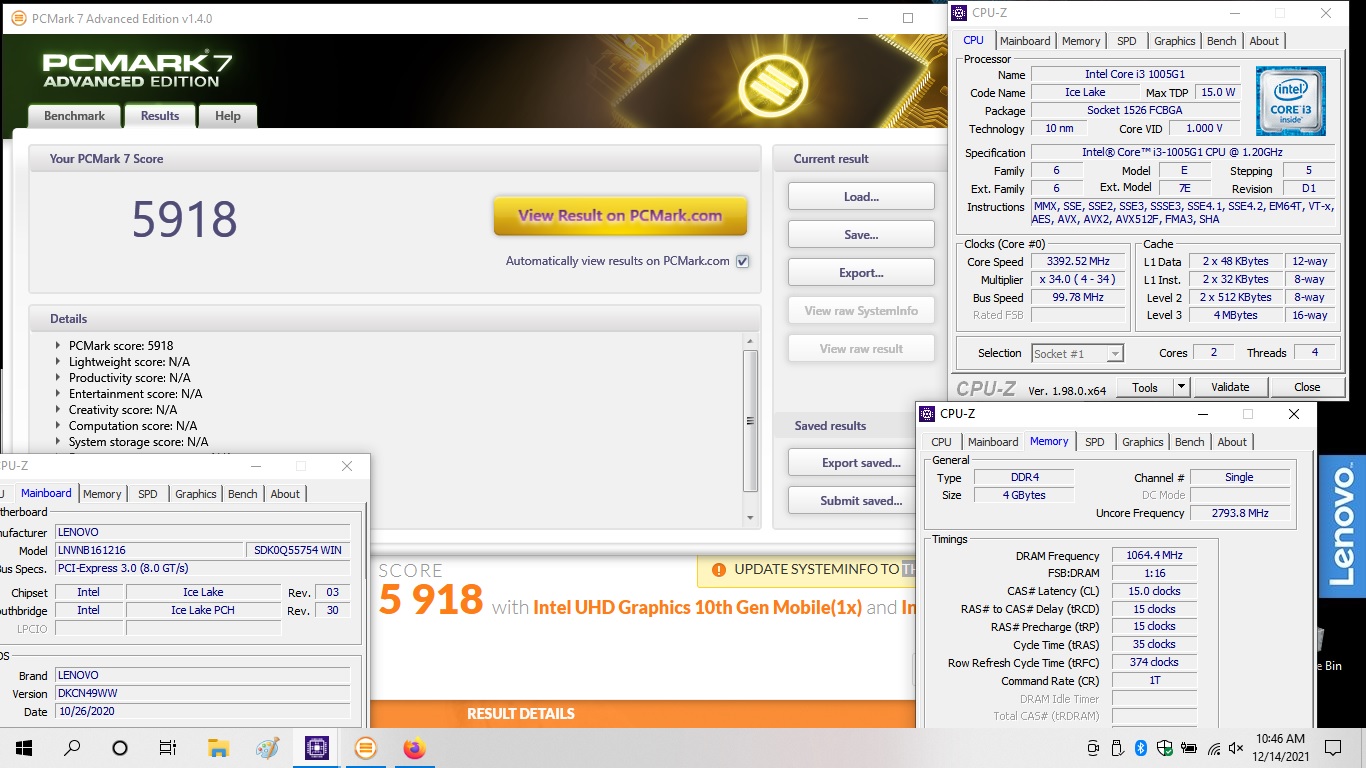Click the Details scrollbar up arrow
The height and width of the screenshot is (768, 1366).
751,343
